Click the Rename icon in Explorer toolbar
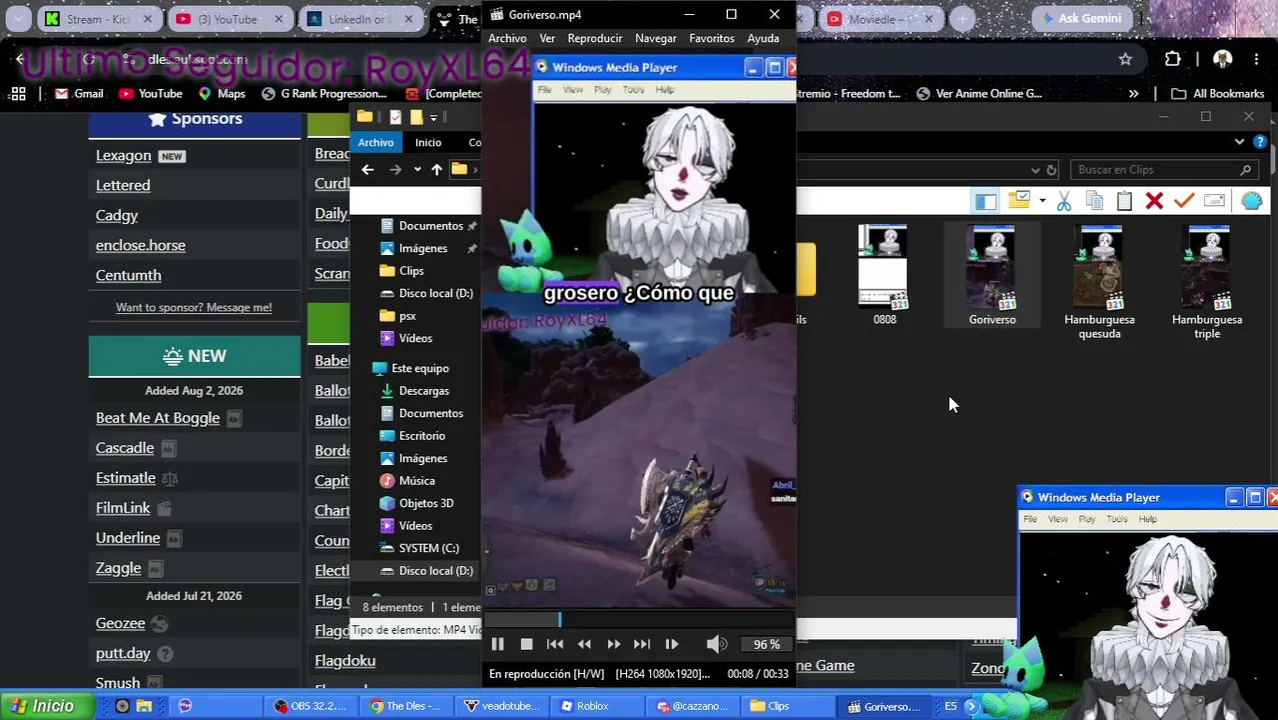 pos(1214,201)
